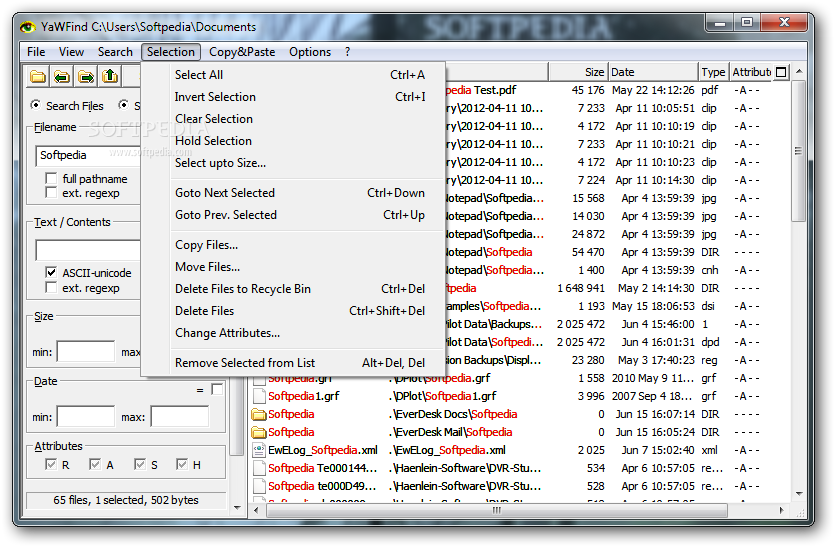The width and height of the screenshot is (835, 547).
Task: Choose Select upto Size...
Action: pyautogui.click(x=293, y=163)
